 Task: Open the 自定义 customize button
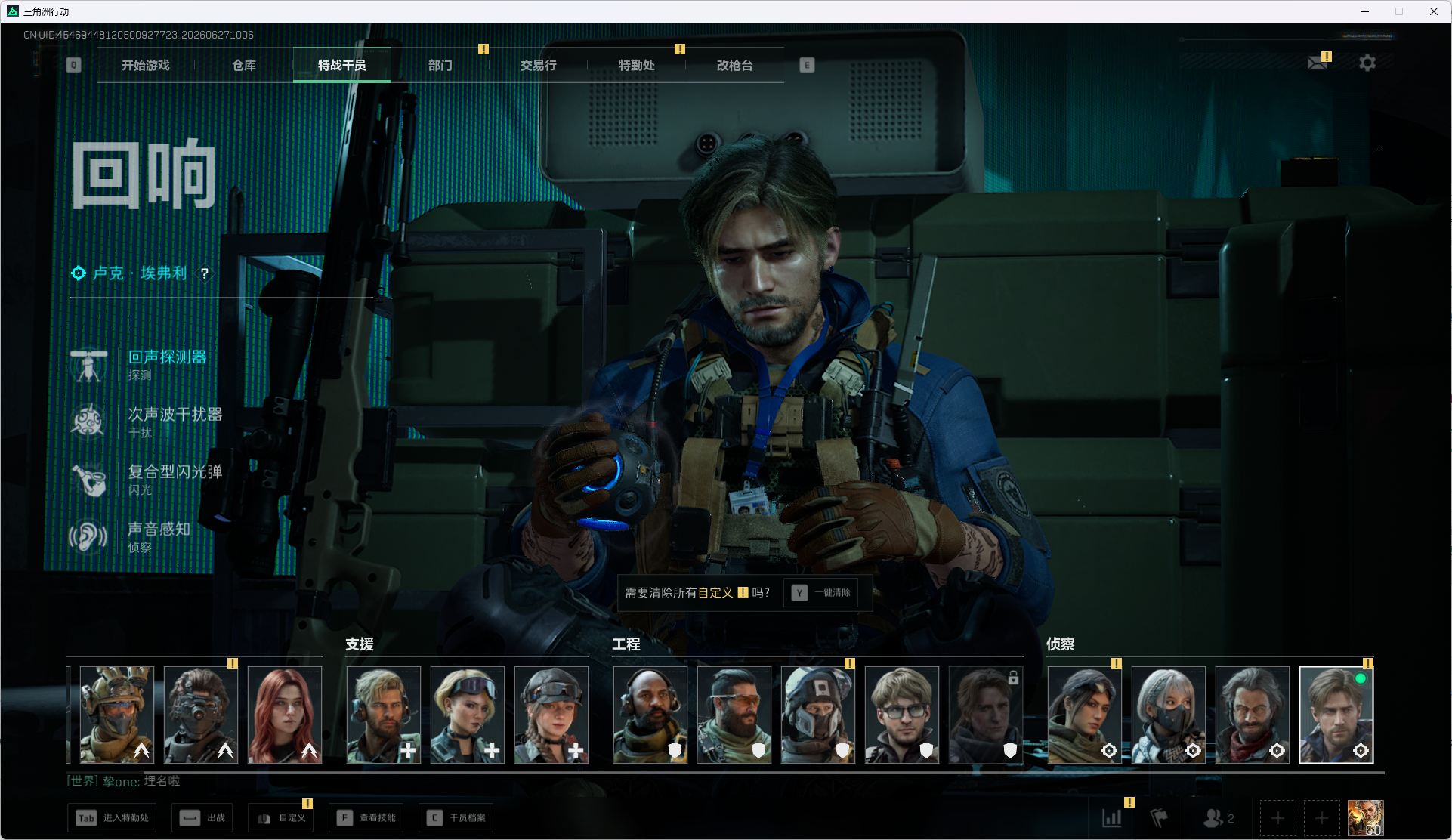point(282,818)
